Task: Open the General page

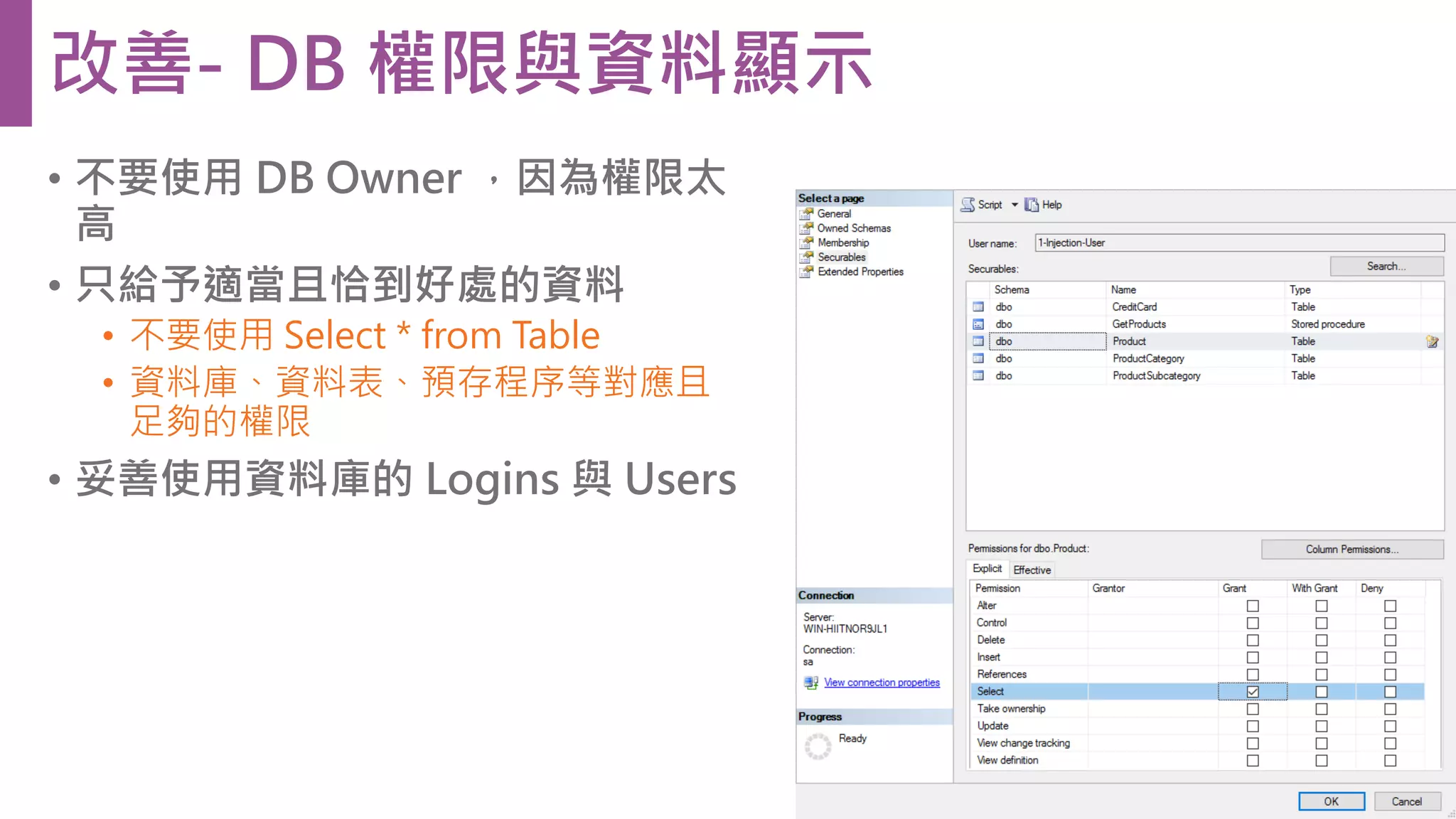Action: 834,213
